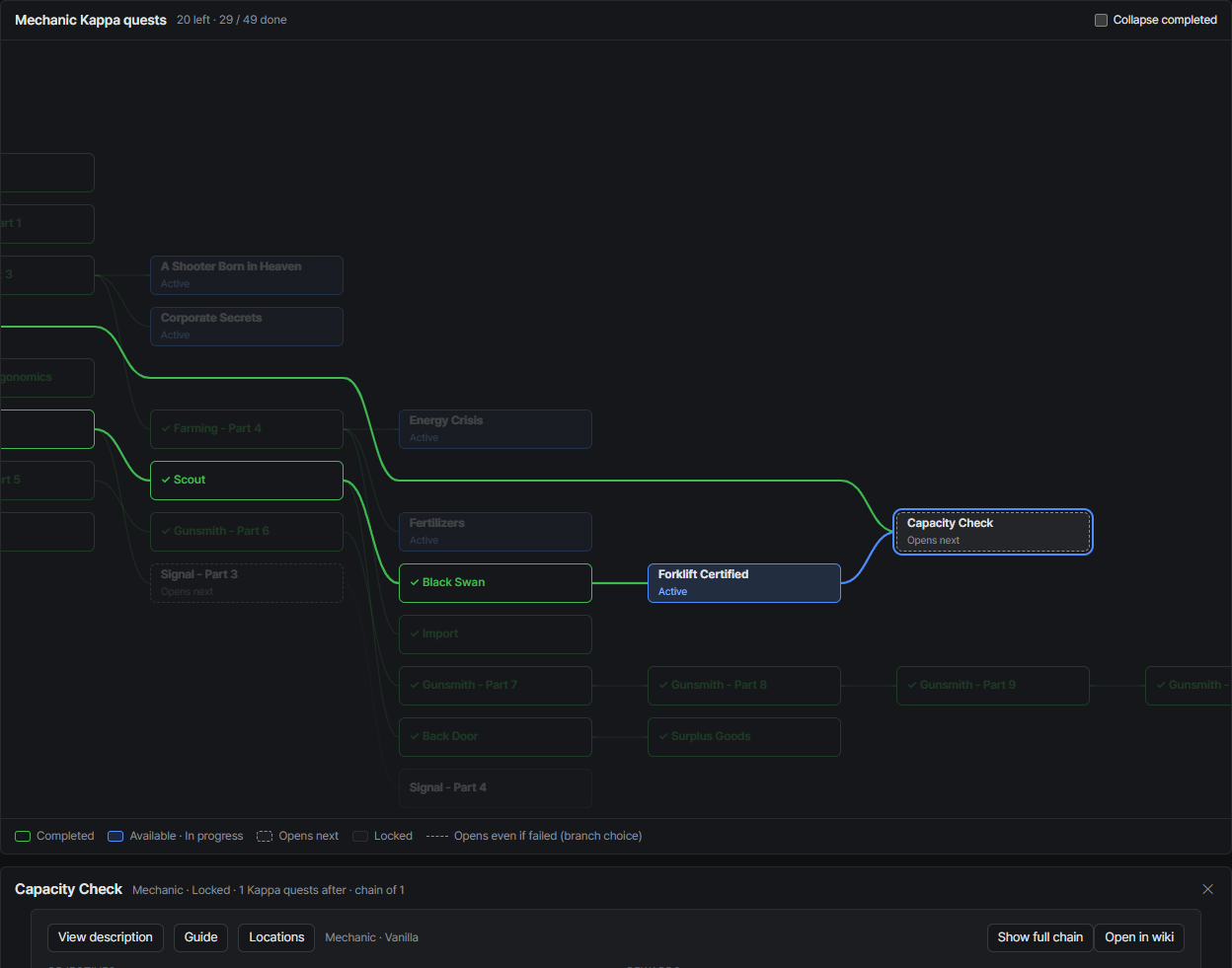Click the Farming - Part 4 node
Viewport: 1232px width, 968px height.
pos(247,429)
